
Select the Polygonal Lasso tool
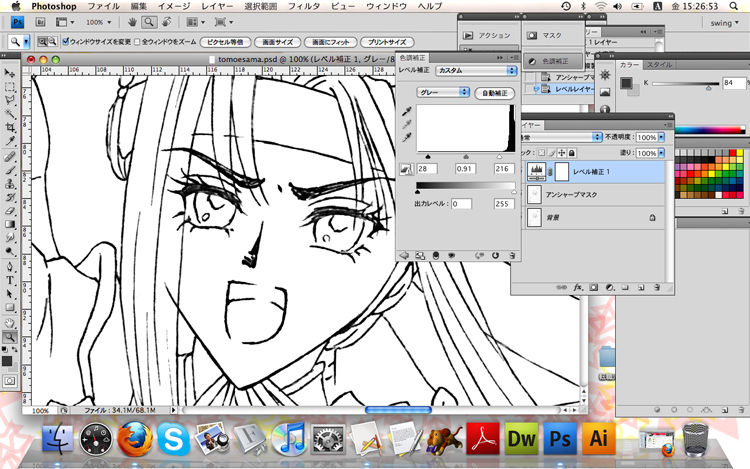coord(10,100)
